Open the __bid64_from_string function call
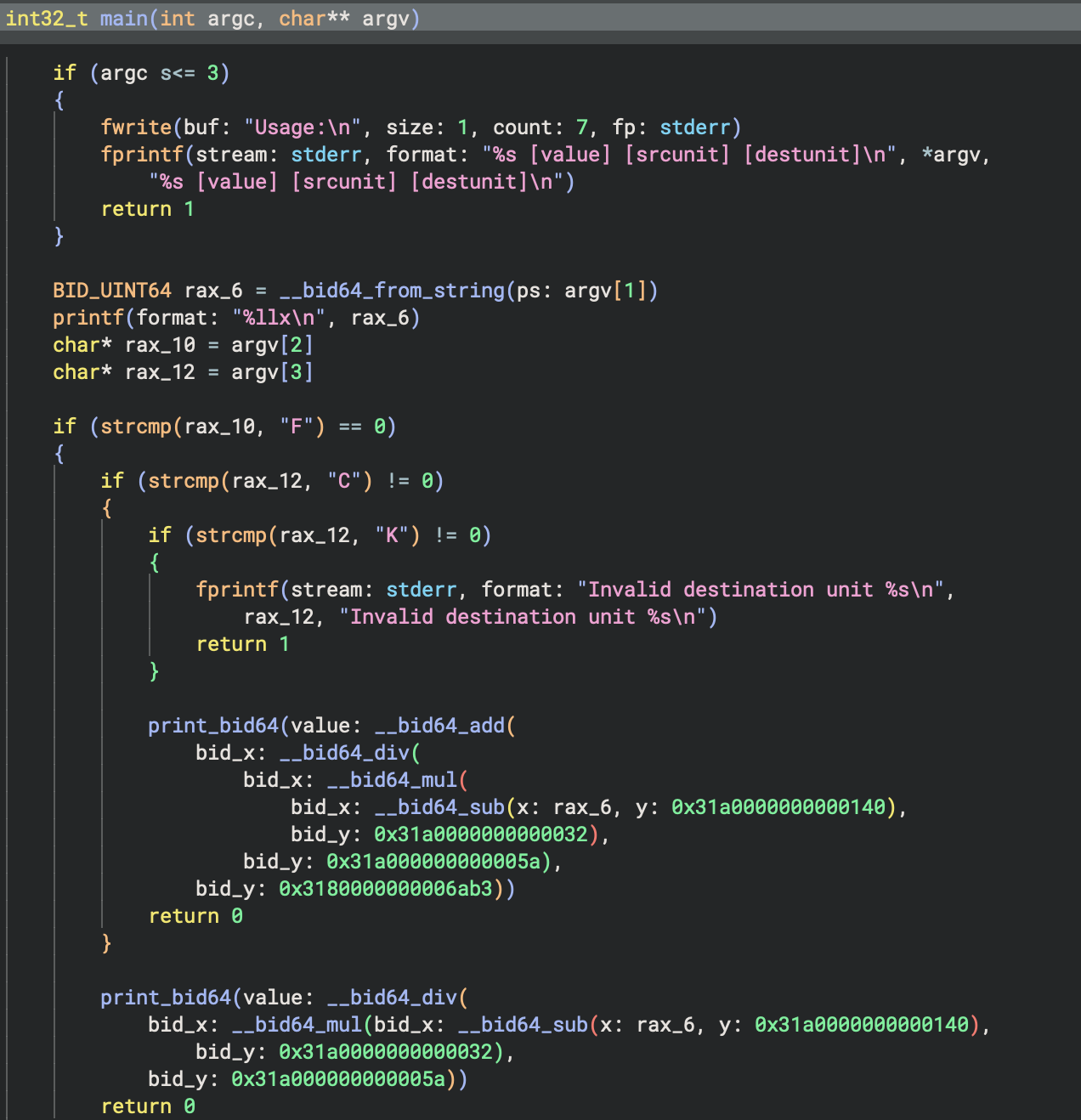The height and width of the screenshot is (1120, 1081). click(x=392, y=291)
